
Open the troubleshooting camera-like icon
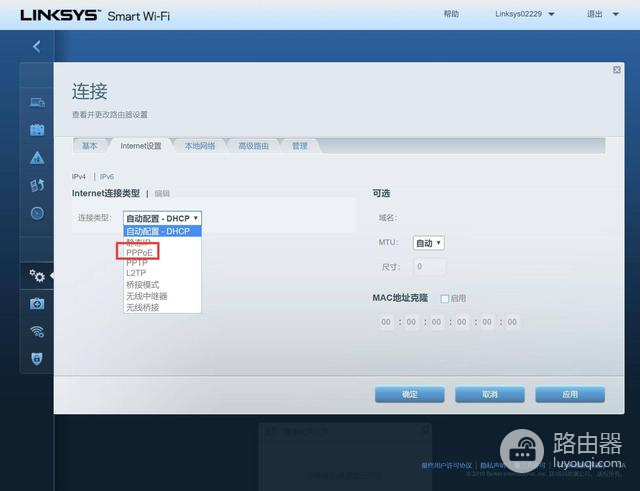[37, 304]
